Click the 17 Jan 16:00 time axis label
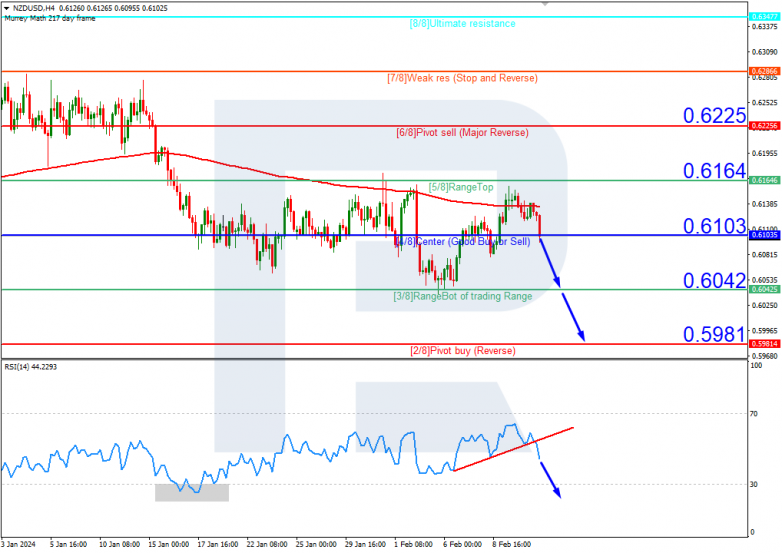The width and height of the screenshot is (782, 553). [x=218, y=545]
